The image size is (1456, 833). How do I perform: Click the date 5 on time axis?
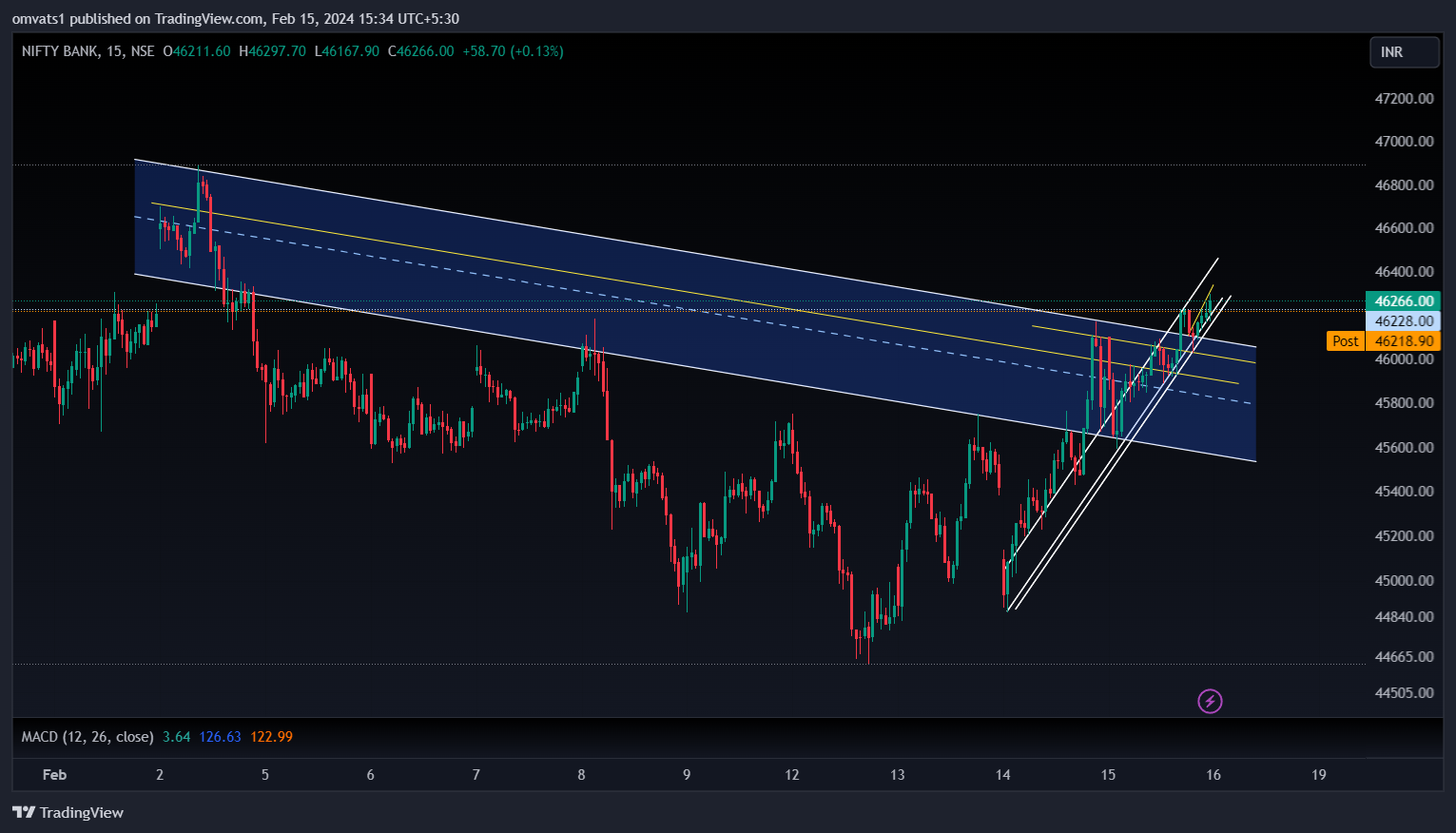point(265,775)
